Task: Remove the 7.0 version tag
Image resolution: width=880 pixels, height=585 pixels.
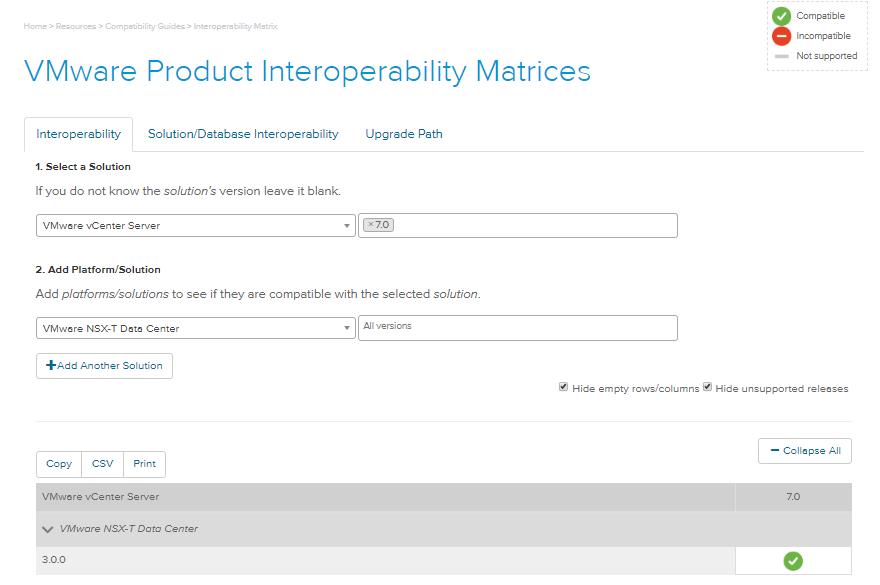Action: pyautogui.click(x=370, y=225)
